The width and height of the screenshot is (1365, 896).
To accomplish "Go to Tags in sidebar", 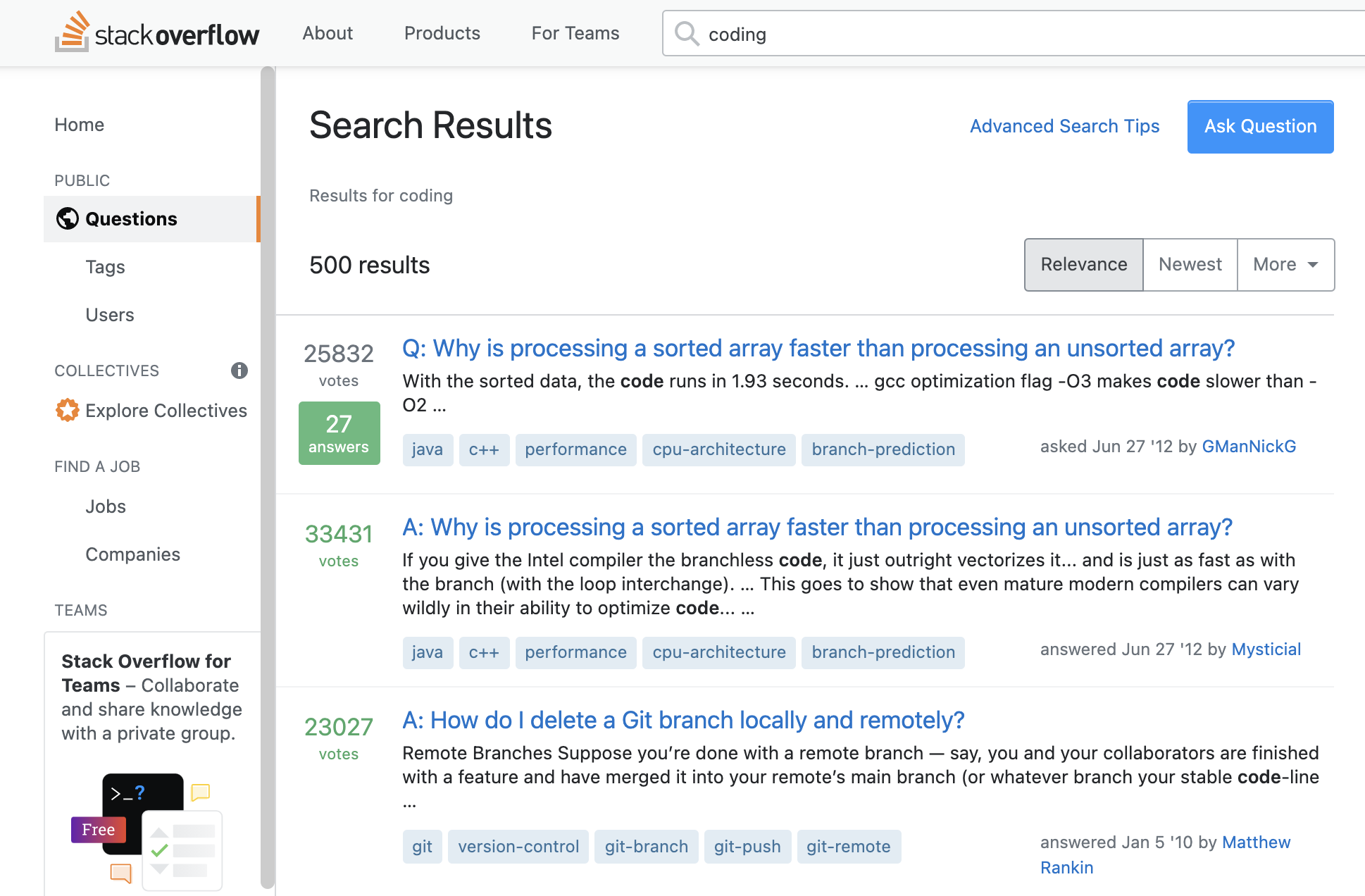I will tap(105, 267).
